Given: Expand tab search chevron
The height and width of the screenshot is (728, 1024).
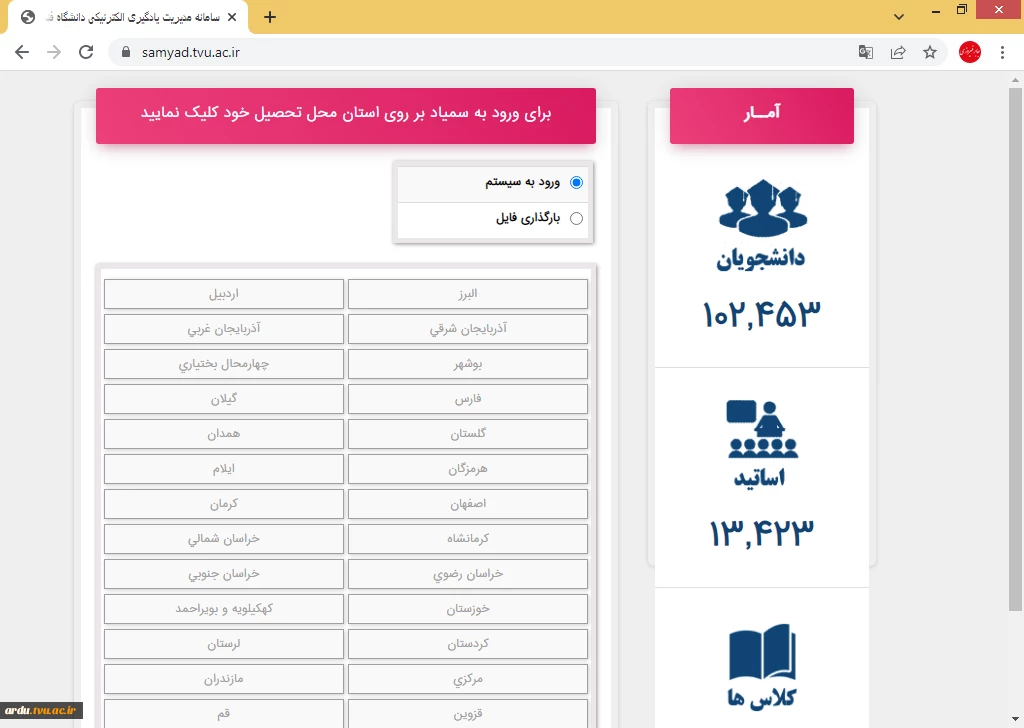Looking at the screenshot, I should click(899, 17).
